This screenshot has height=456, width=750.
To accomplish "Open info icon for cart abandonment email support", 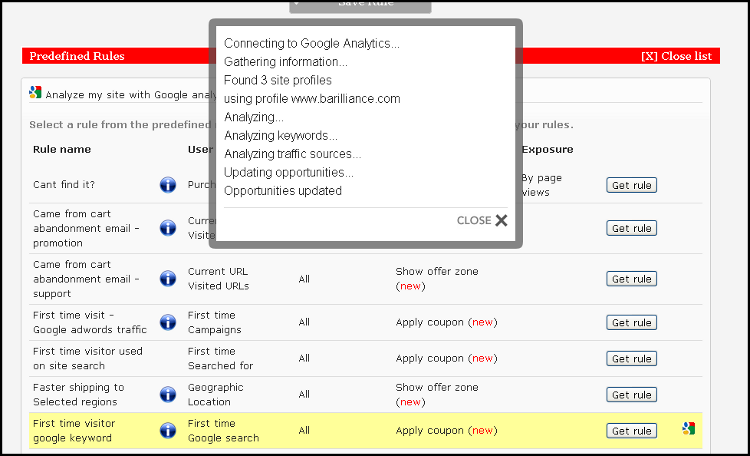I will point(167,278).
